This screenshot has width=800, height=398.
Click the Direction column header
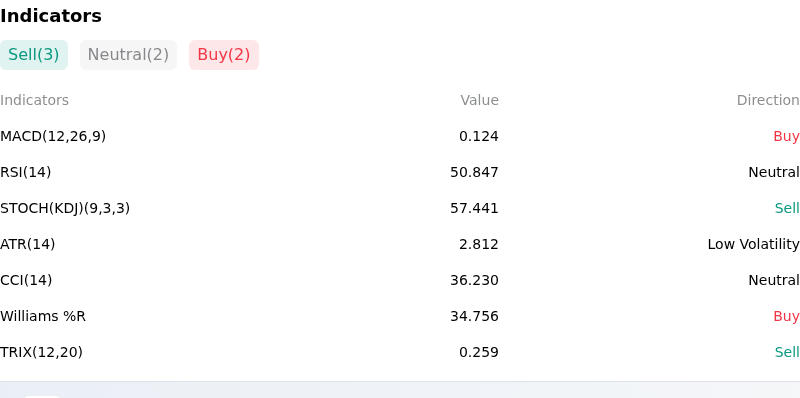pos(768,100)
